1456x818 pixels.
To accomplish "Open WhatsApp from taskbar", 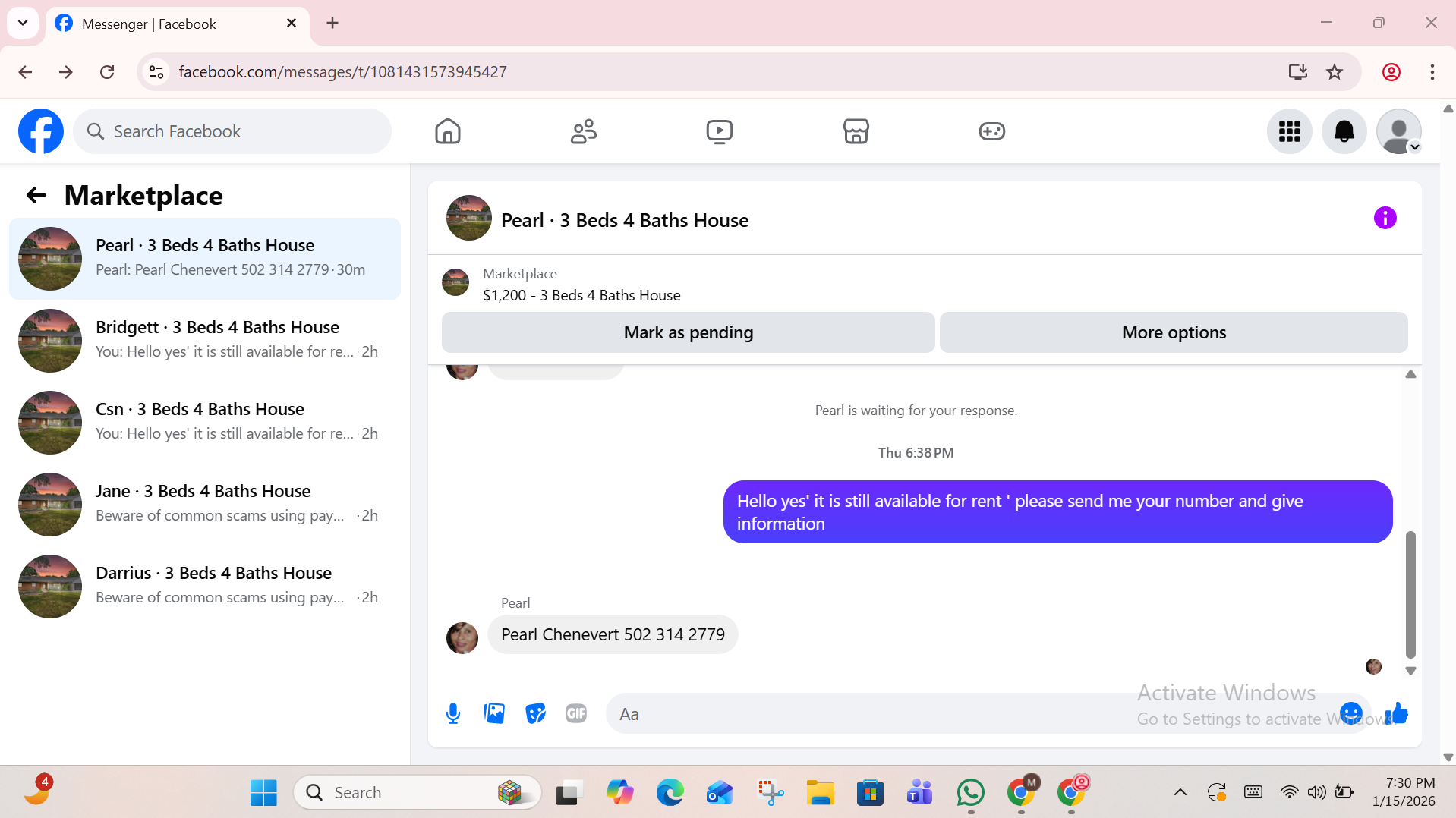I will coord(970,793).
